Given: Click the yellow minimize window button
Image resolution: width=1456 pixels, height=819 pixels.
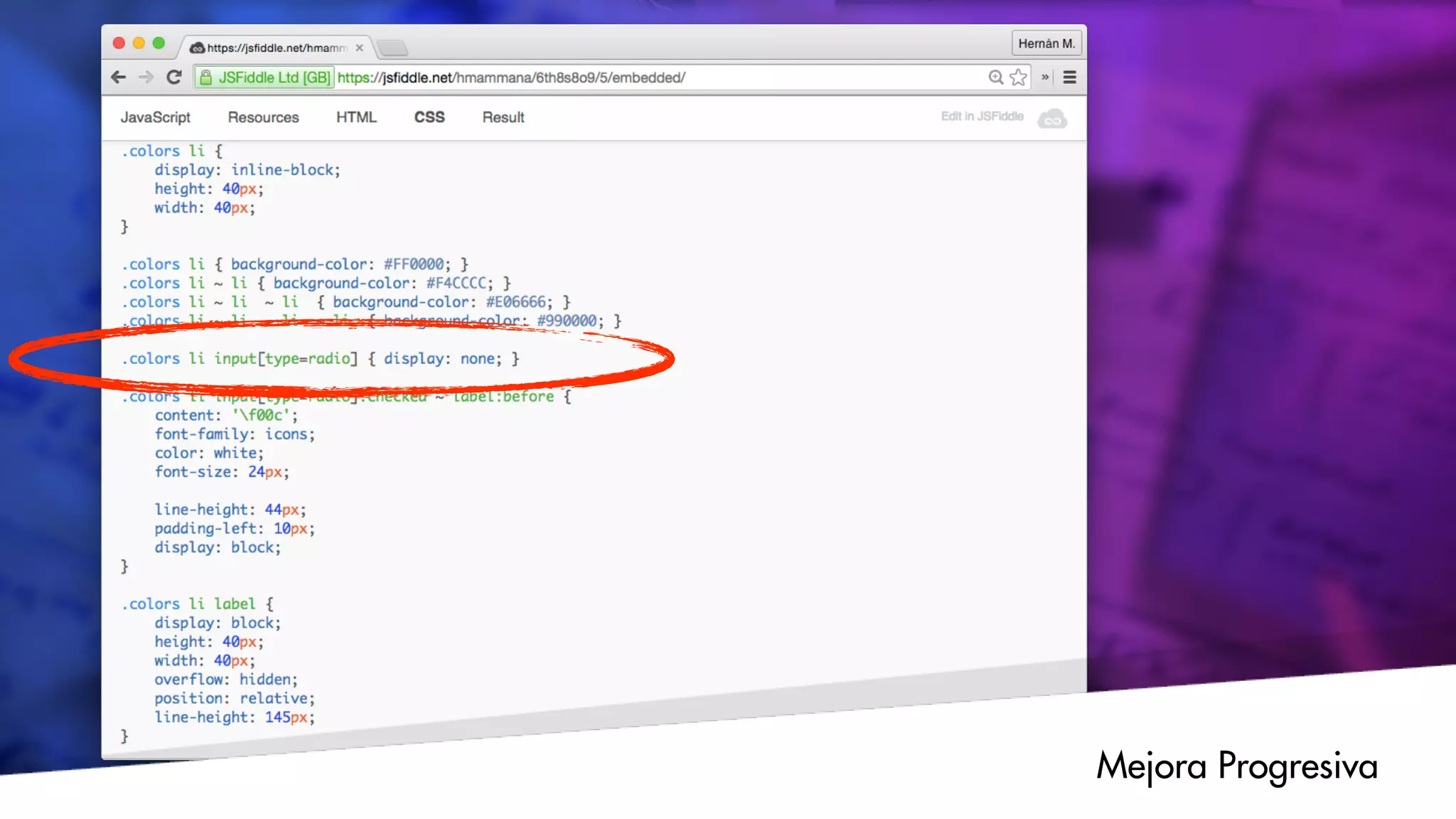Looking at the screenshot, I should [139, 43].
